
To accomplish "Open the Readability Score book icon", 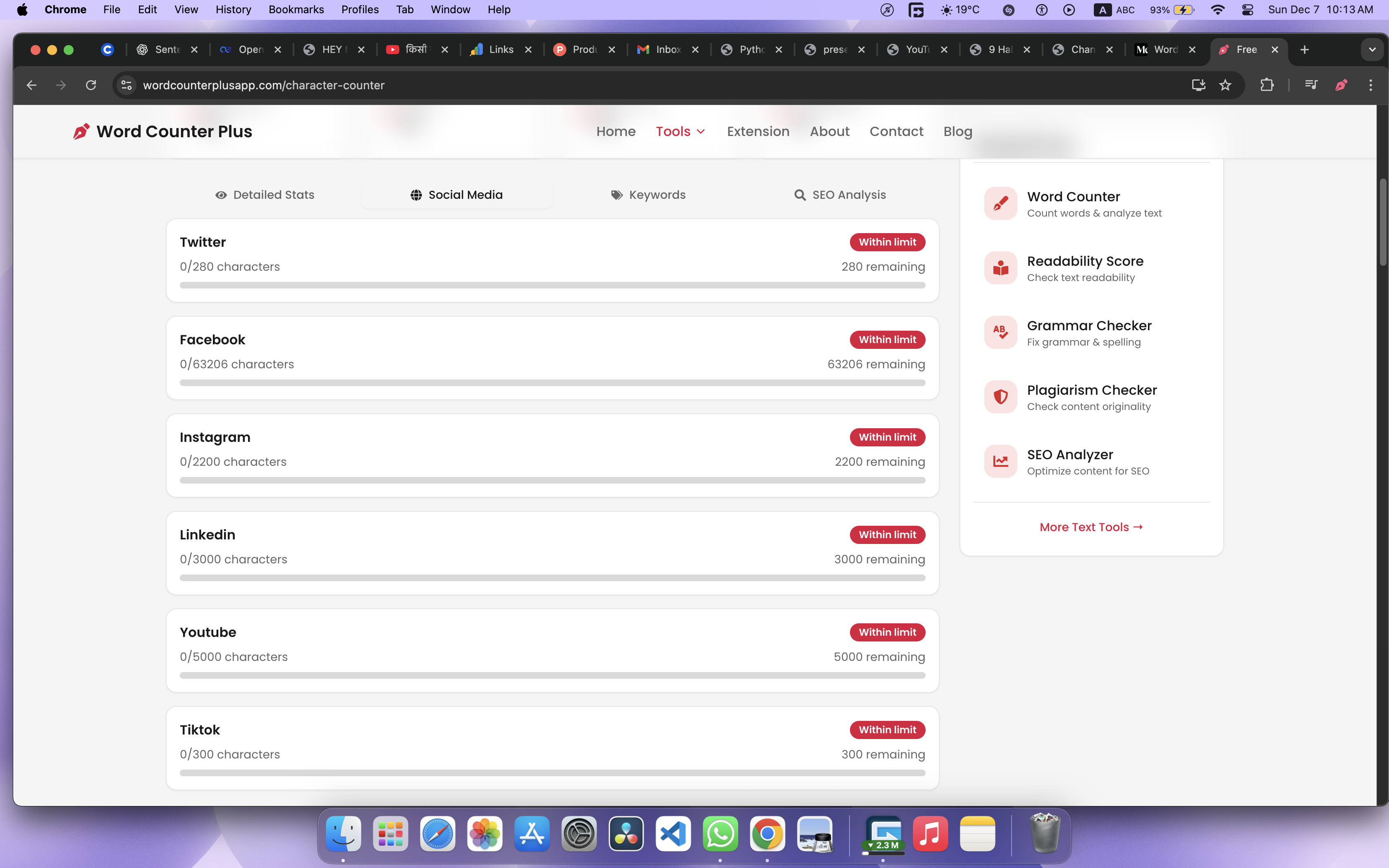I will 1000,268.
